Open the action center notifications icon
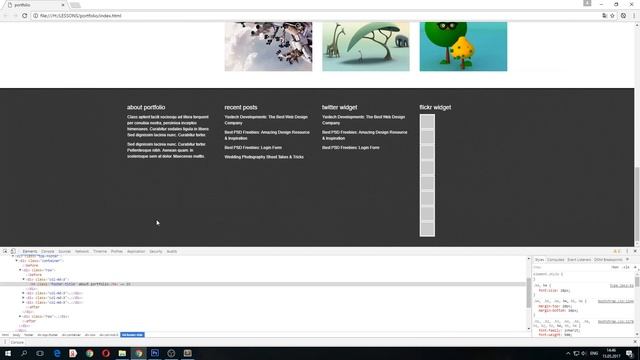Image resolution: width=640 pixels, height=360 pixels. (630, 353)
